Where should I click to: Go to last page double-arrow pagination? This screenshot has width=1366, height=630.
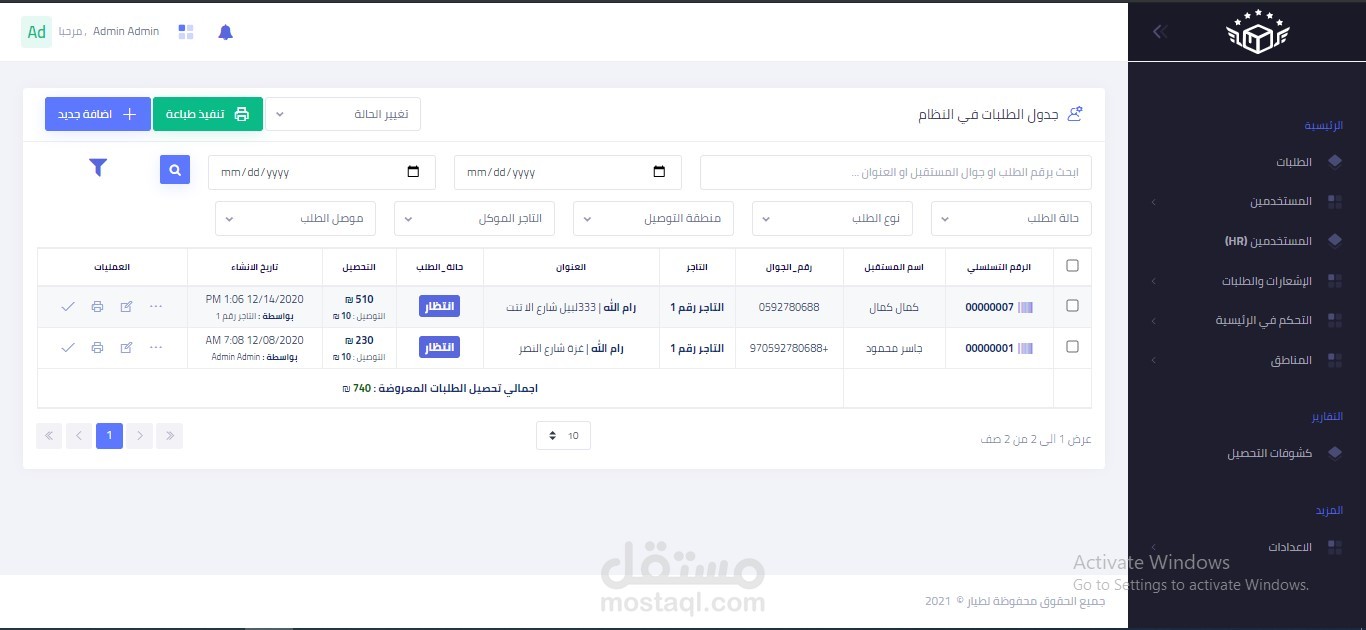pyautogui.click(x=49, y=435)
